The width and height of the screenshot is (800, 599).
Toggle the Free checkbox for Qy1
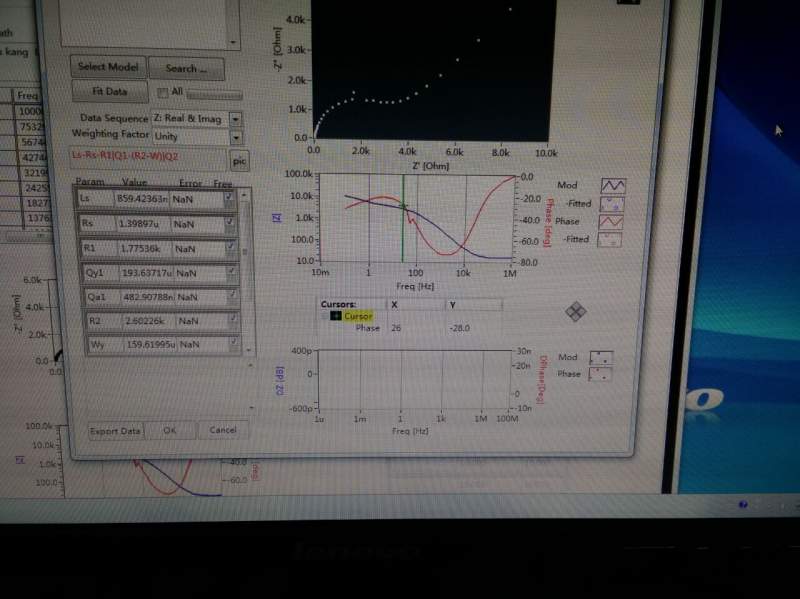tap(232, 271)
